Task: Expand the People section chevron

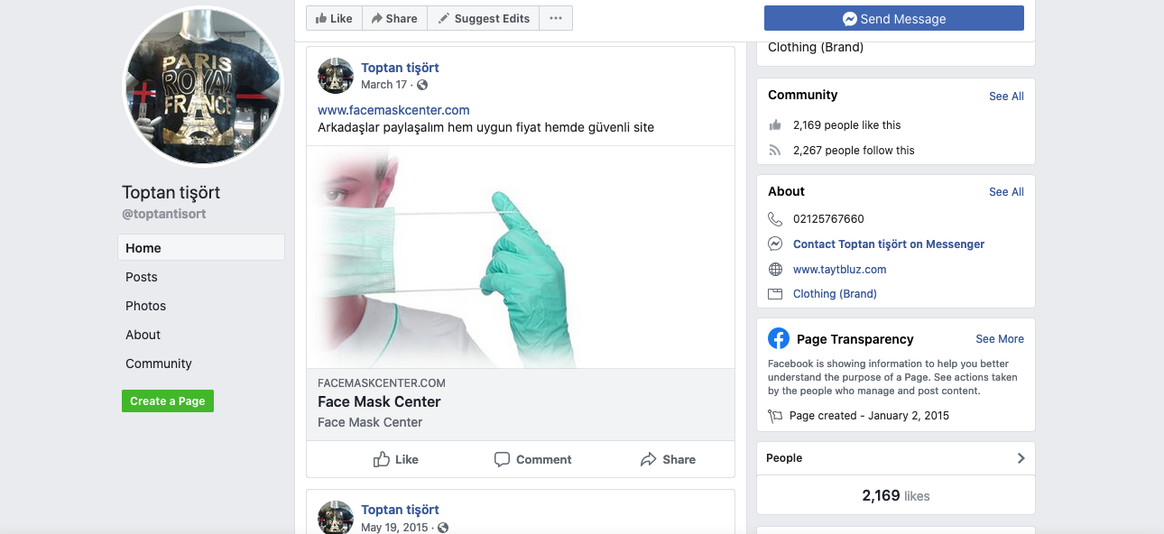Action: coord(1021,458)
